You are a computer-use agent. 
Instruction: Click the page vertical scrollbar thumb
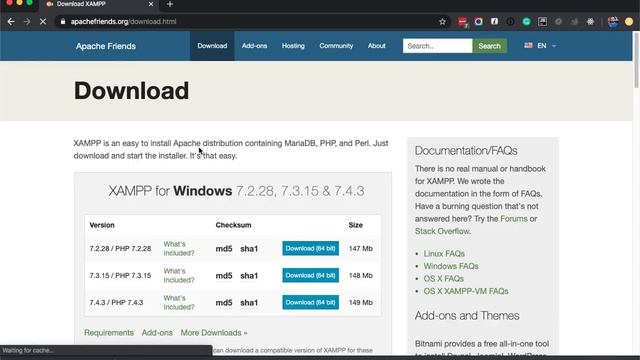[636, 60]
